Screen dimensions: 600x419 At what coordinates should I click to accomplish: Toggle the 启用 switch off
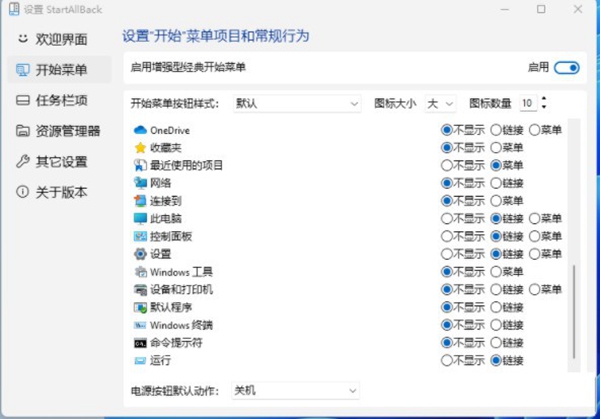click(x=567, y=68)
